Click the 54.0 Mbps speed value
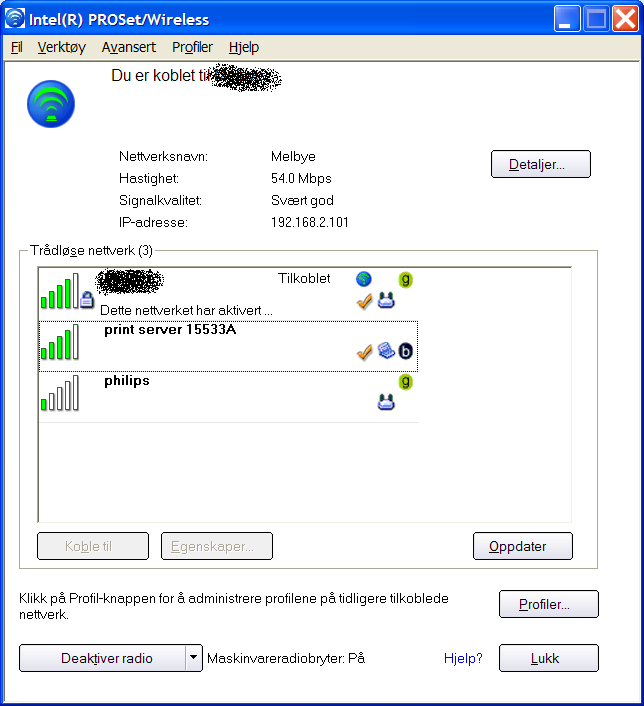 tap(301, 179)
